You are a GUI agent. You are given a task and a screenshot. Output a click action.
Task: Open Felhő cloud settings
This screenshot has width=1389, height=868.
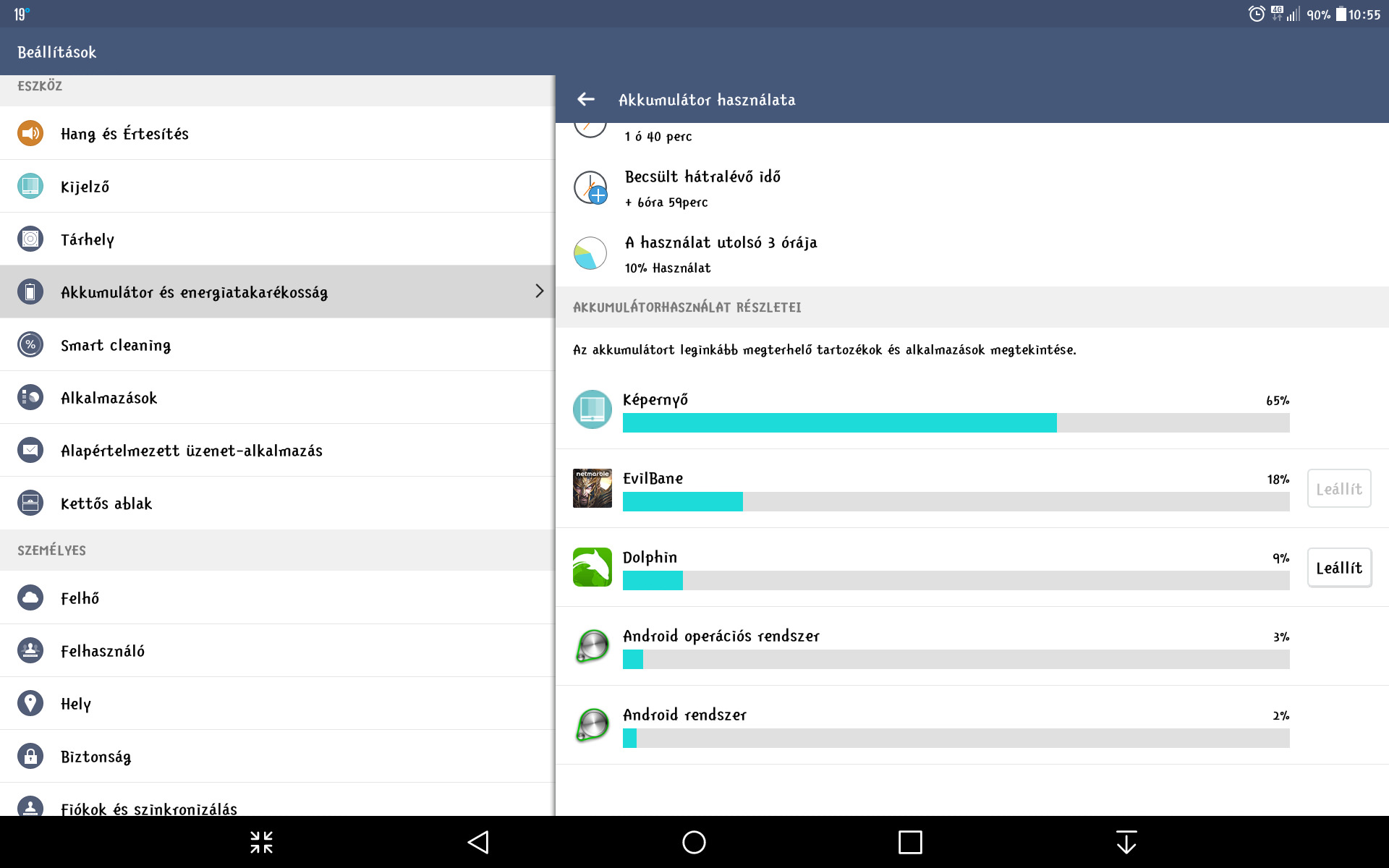(x=278, y=597)
